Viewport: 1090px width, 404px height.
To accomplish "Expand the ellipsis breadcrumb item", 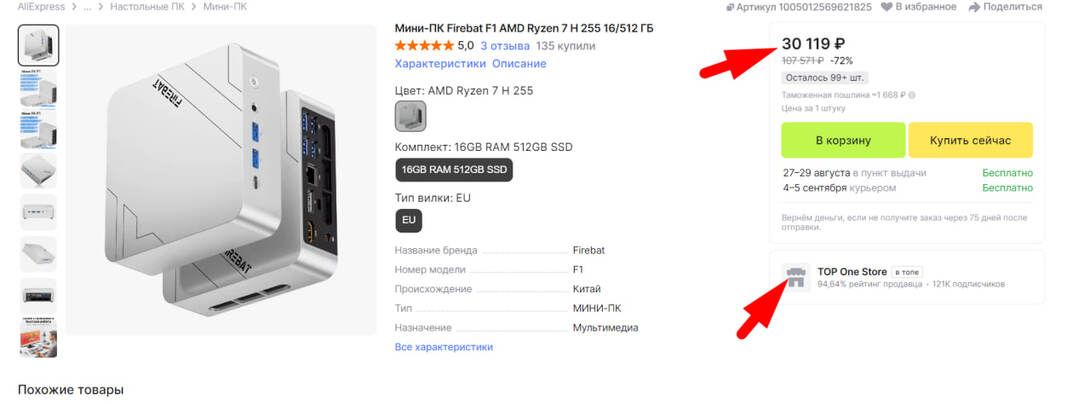I will click(87, 6).
